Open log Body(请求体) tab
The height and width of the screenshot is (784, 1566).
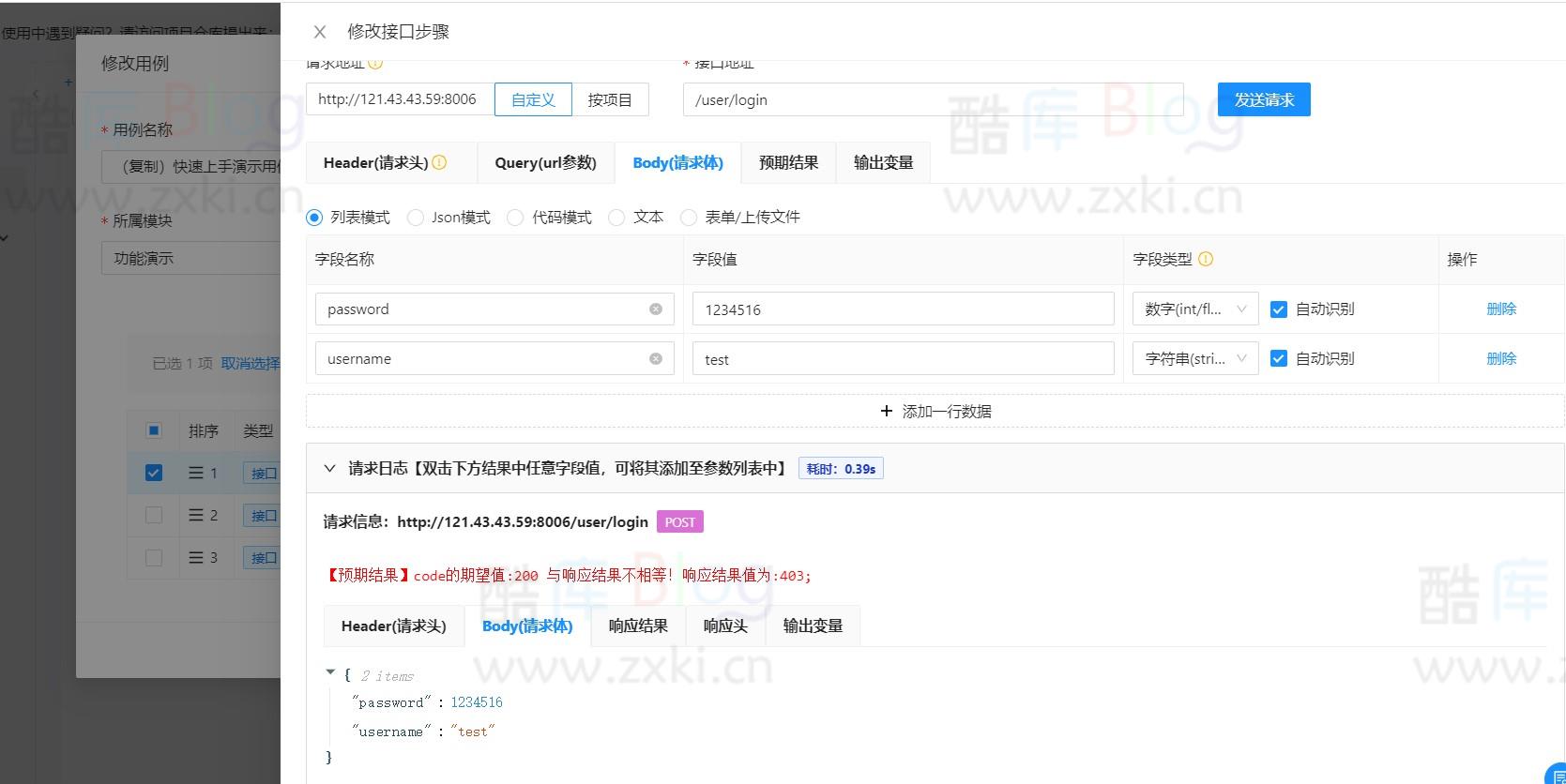527,626
